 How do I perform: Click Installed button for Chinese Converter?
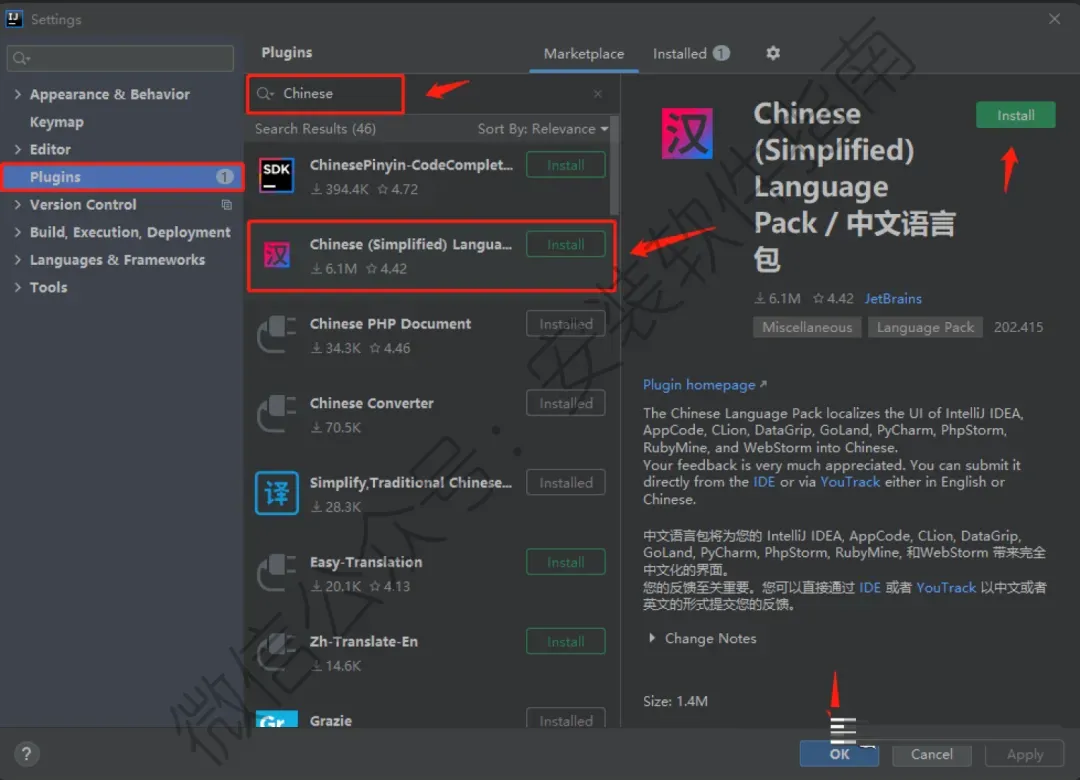coord(565,403)
